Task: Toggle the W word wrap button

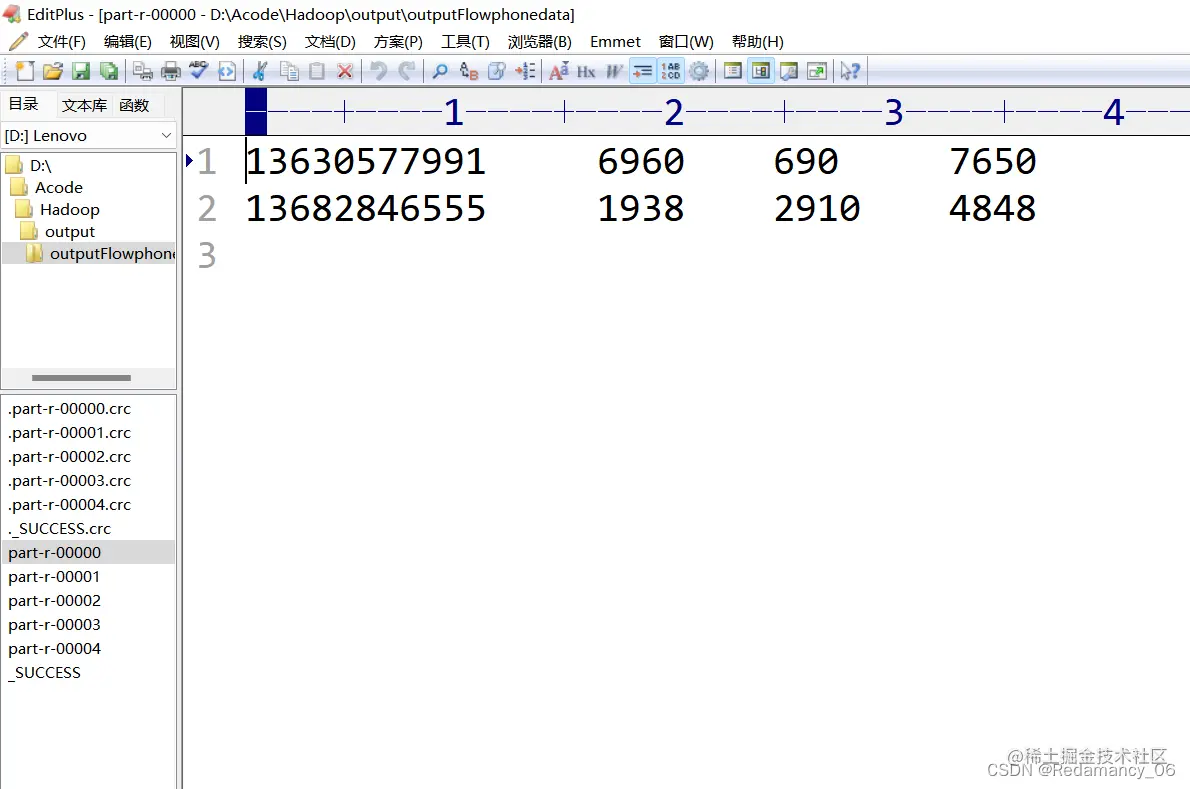Action: [x=614, y=71]
